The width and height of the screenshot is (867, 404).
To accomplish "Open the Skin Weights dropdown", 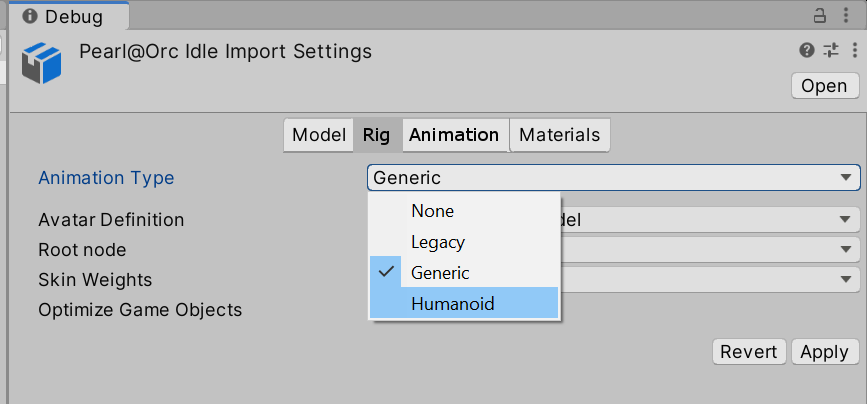I will coord(710,280).
